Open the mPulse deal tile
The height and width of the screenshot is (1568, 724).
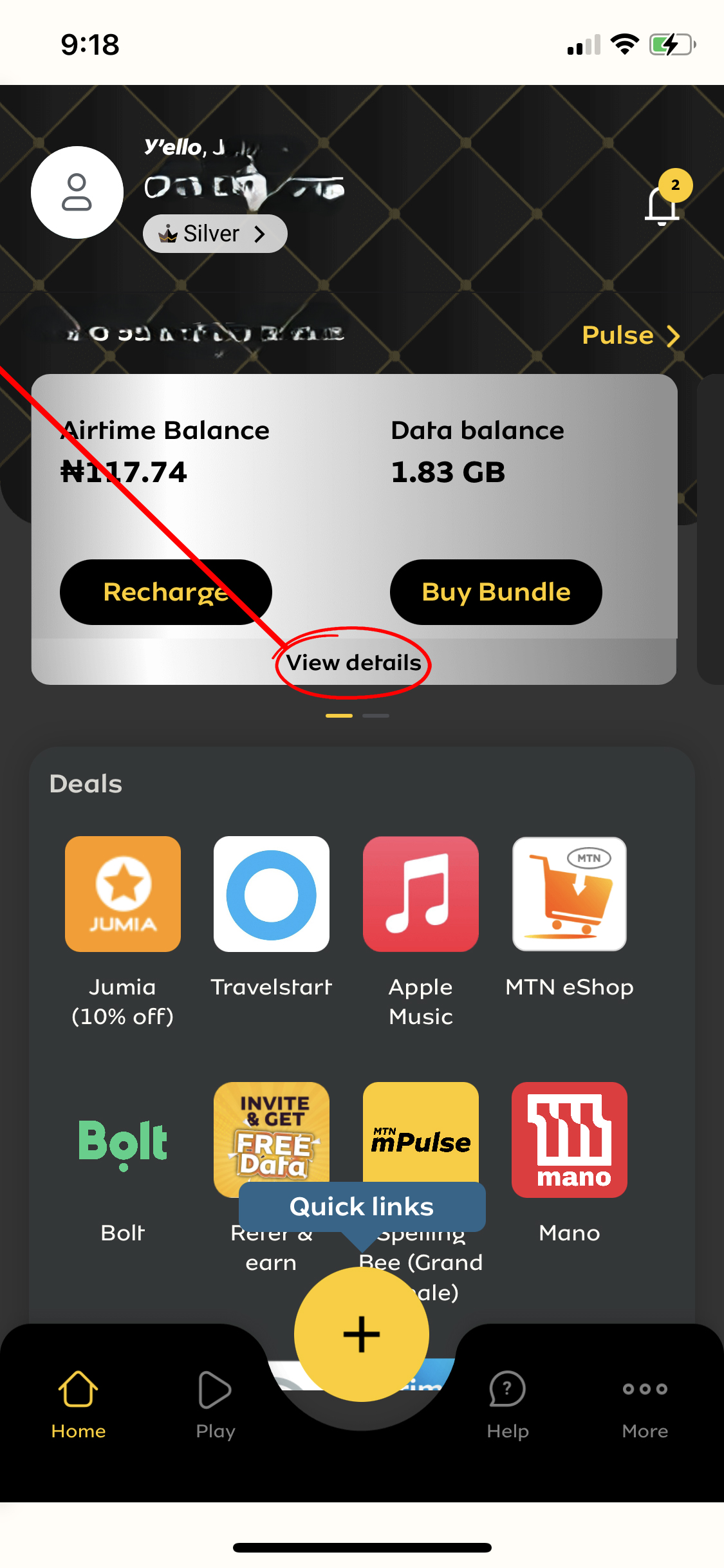pos(421,1133)
